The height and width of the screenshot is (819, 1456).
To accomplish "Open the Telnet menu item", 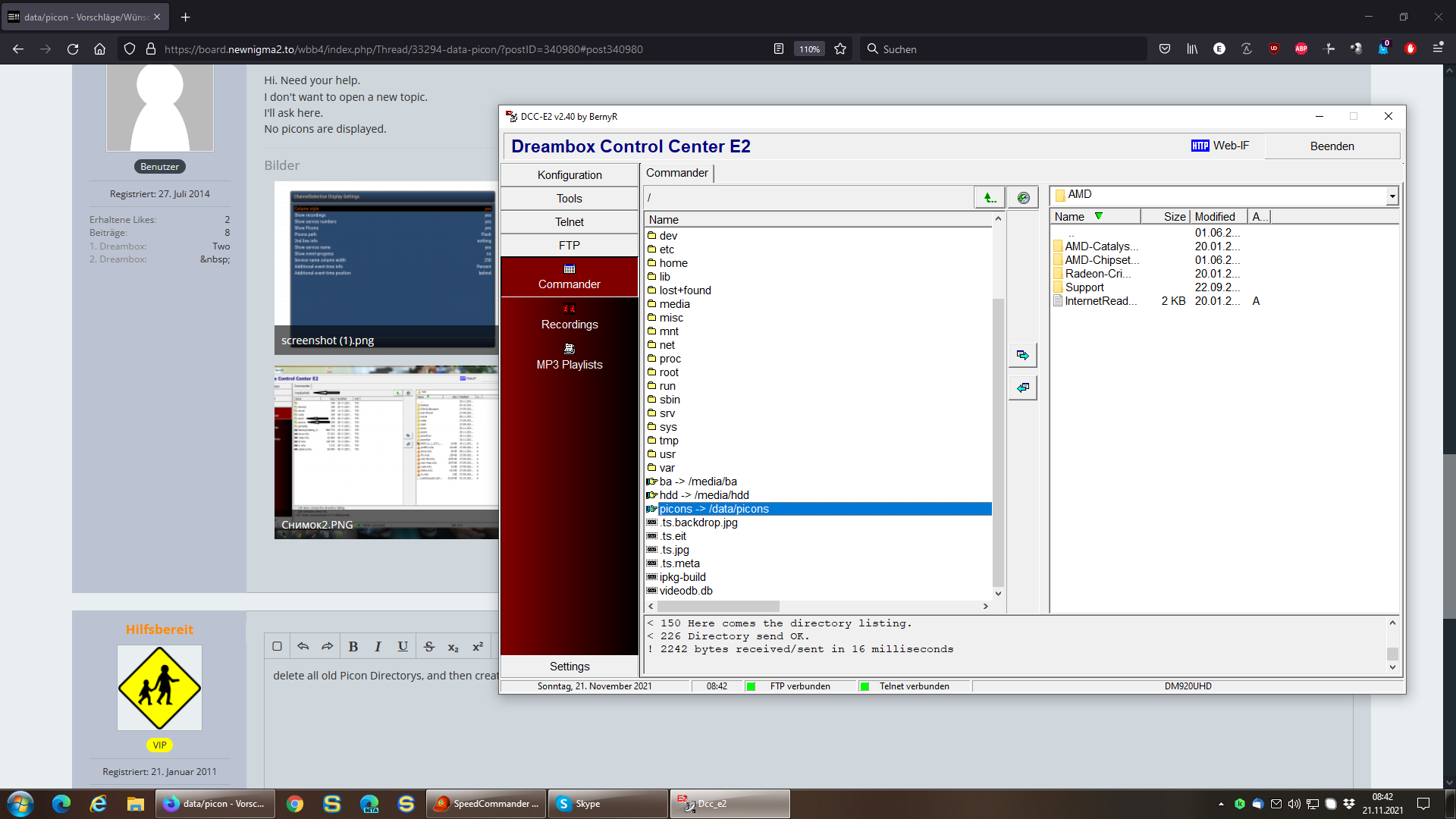I will [x=569, y=222].
